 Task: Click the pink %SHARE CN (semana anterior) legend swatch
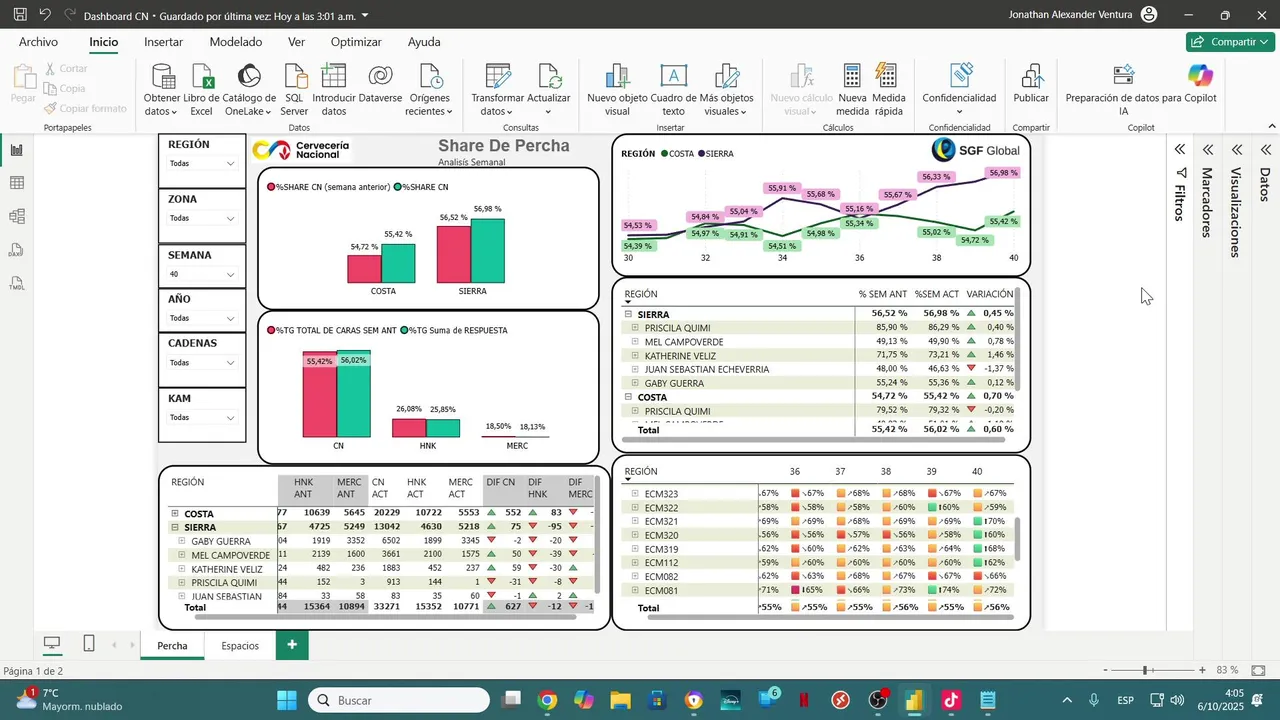[271, 187]
